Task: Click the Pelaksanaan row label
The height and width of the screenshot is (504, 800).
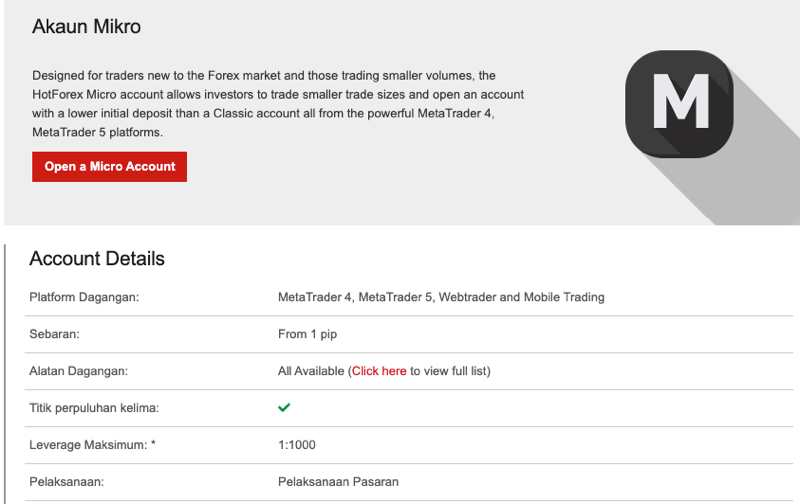Action: 67,482
